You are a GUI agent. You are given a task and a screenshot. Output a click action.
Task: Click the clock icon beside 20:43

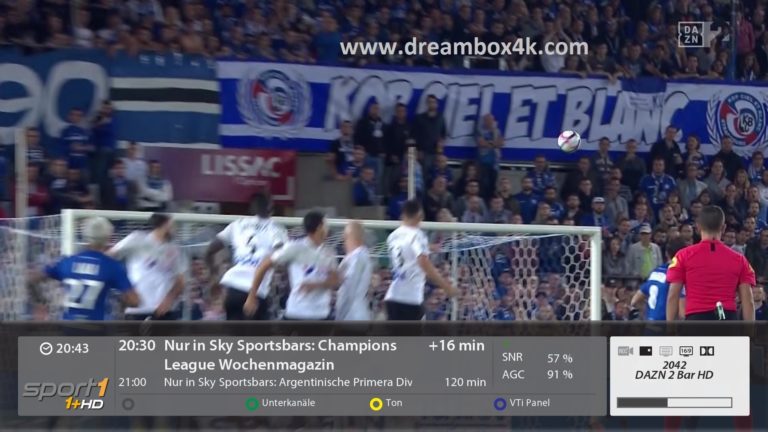[46, 349]
